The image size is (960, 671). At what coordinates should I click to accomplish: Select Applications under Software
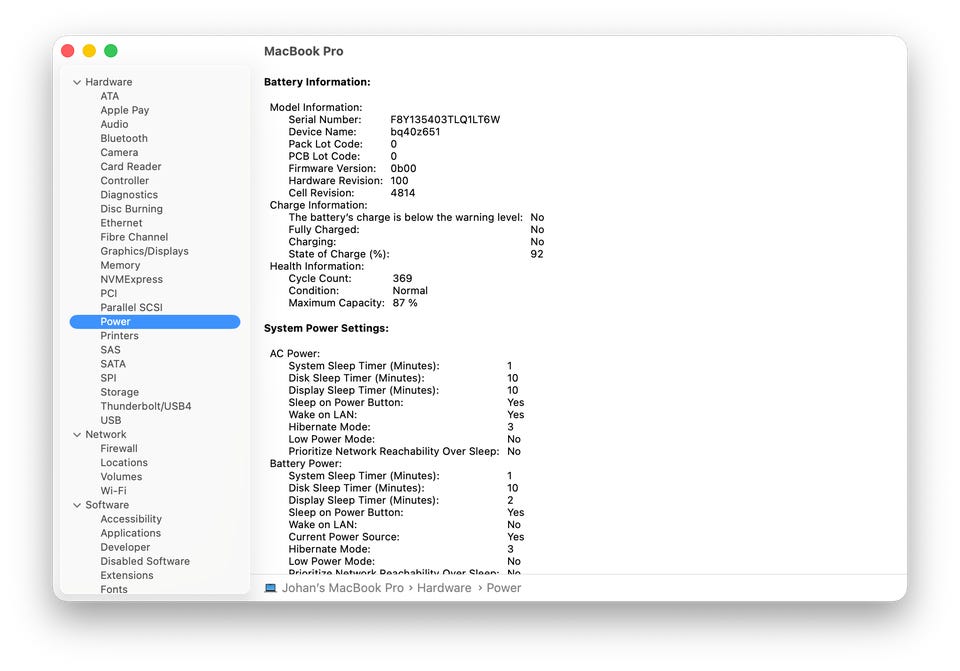130,533
